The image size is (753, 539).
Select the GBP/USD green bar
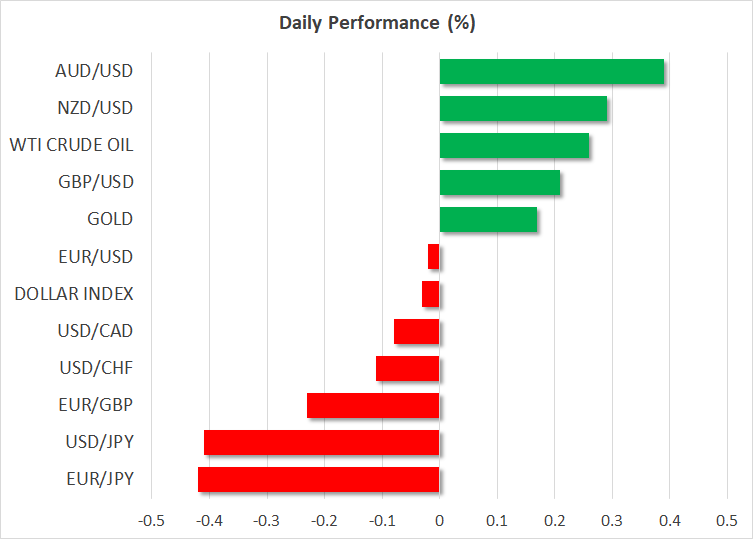tap(500, 183)
